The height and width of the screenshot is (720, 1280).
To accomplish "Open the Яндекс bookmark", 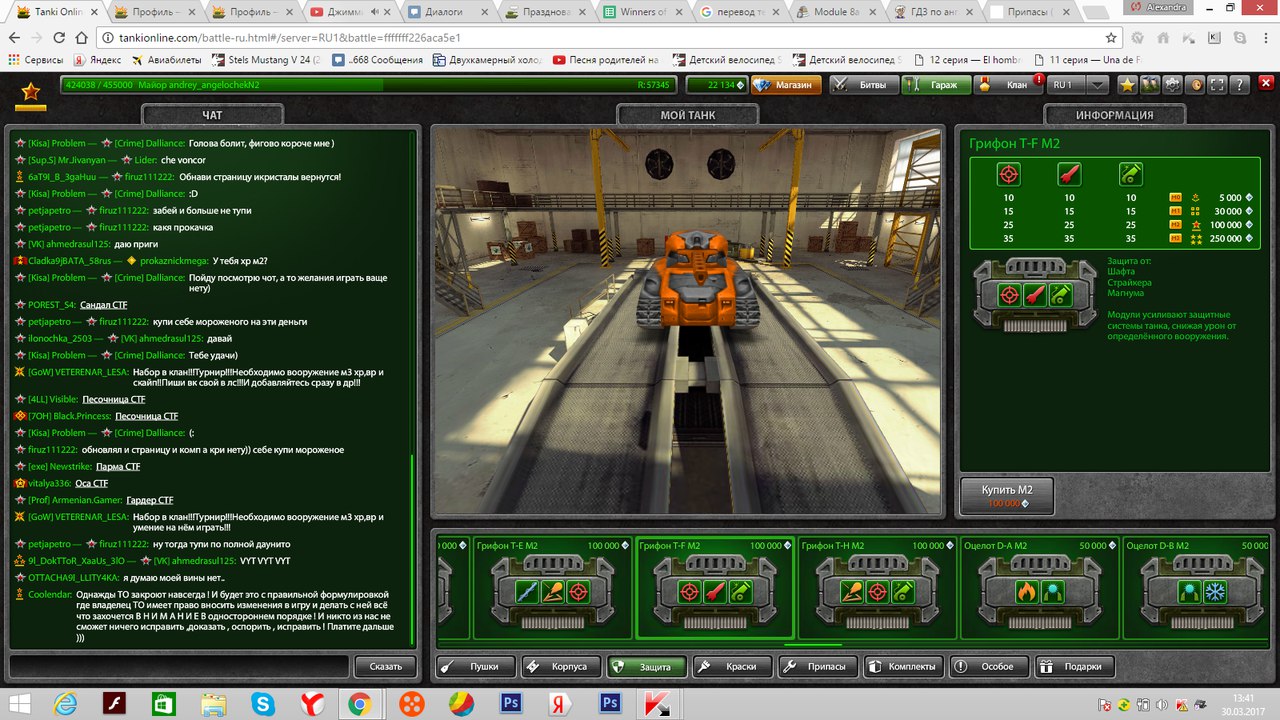I will 95,60.
